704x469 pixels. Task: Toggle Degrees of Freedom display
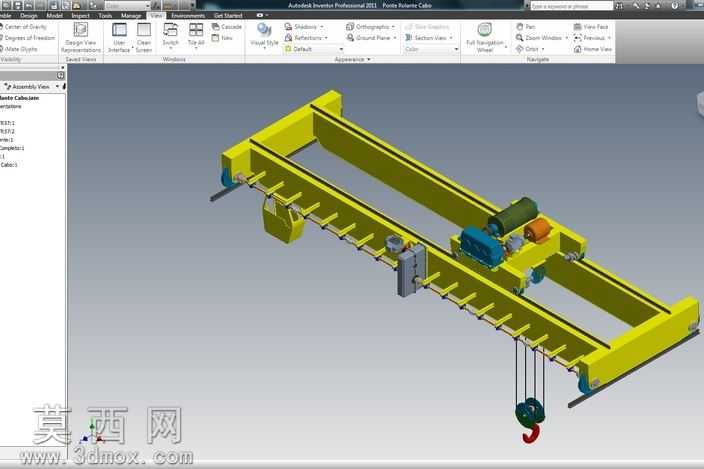pyautogui.click(x=27, y=38)
